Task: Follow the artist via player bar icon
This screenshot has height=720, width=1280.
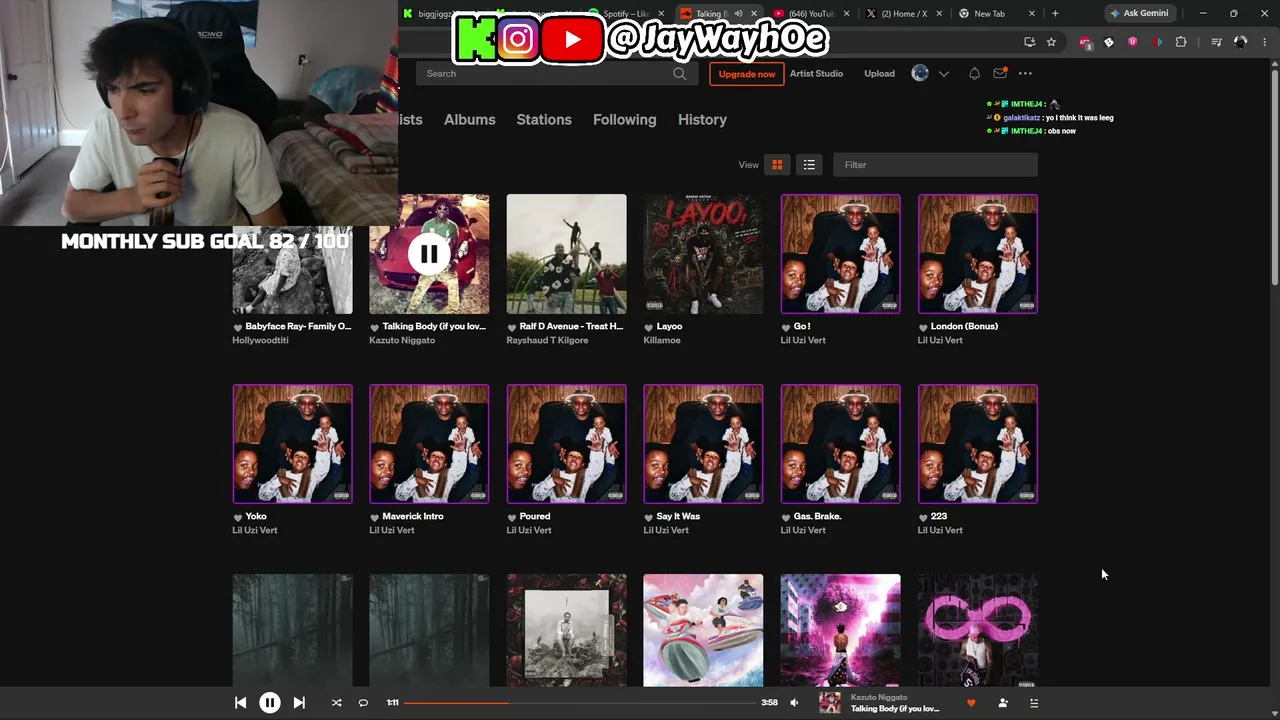Action: 1003,703
